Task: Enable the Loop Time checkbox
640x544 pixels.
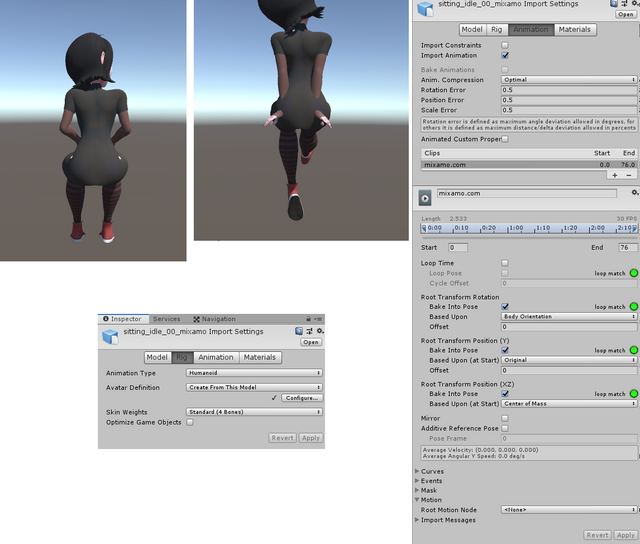Action: click(x=505, y=263)
